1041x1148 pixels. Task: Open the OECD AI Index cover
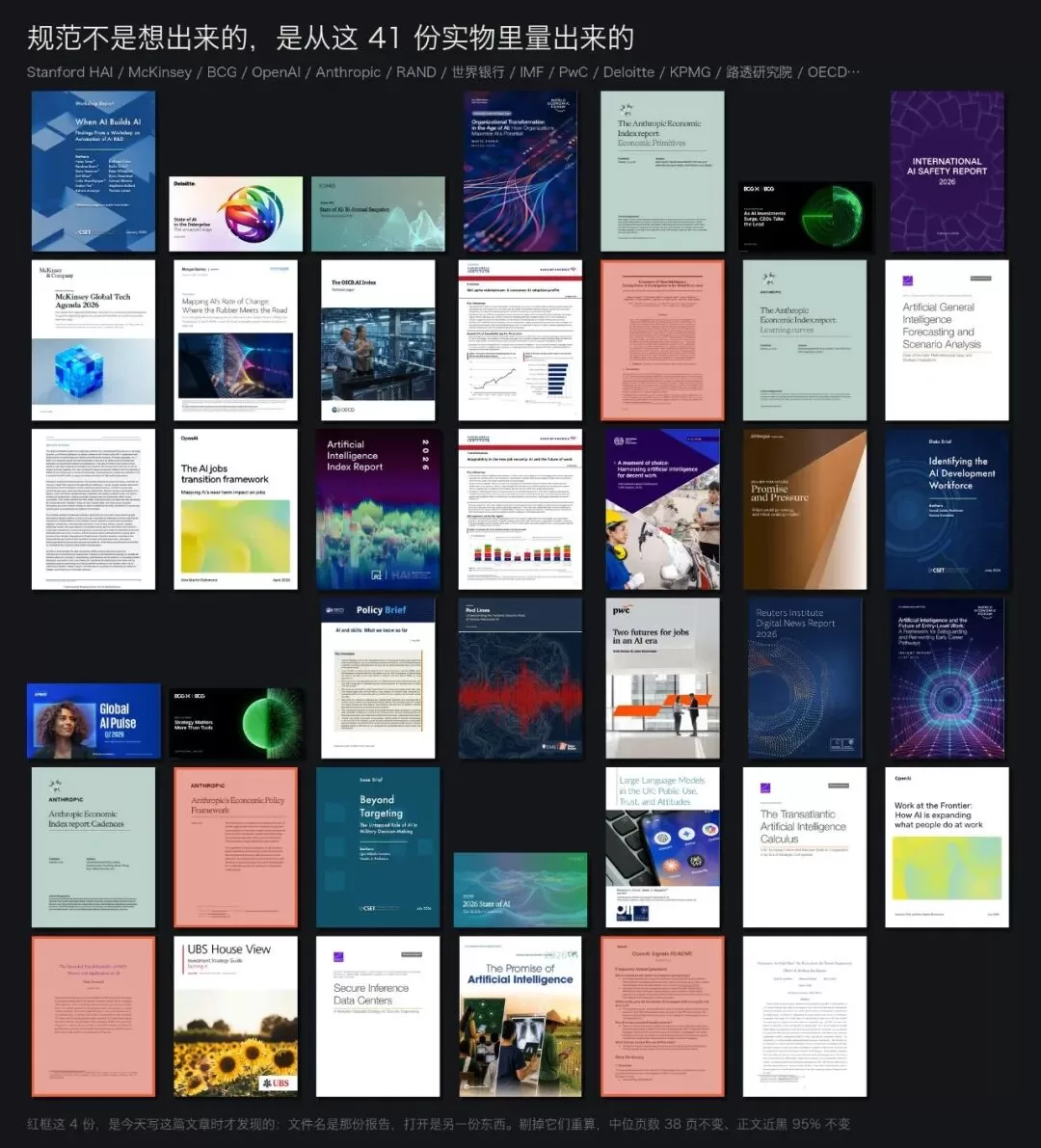point(378,340)
